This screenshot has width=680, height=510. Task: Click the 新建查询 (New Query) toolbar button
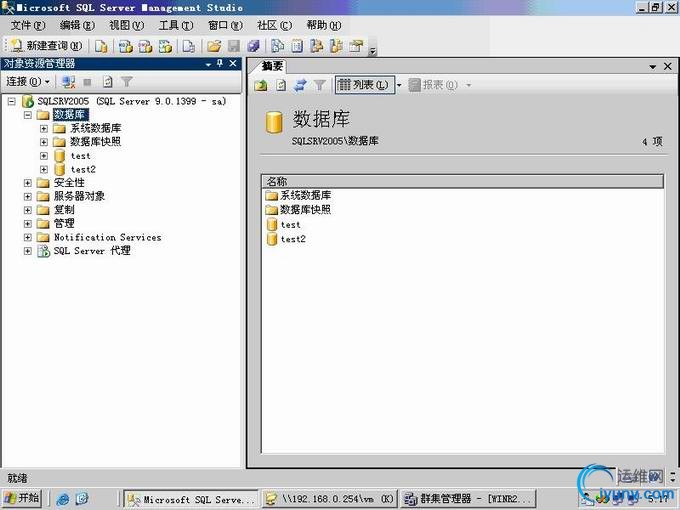pyautogui.click(x=46, y=46)
